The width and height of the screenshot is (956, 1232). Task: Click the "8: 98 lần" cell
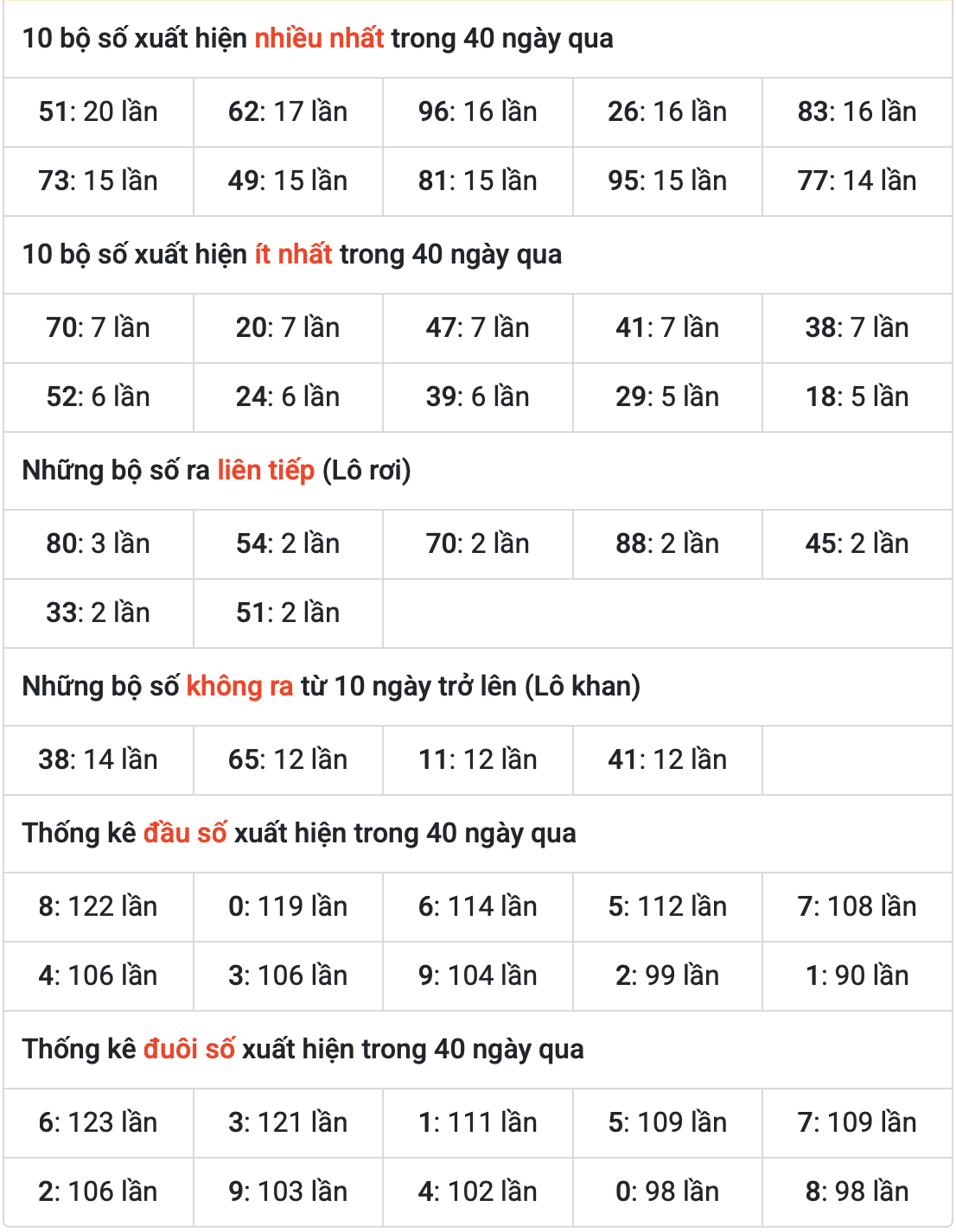click(x=857, y=1192)
